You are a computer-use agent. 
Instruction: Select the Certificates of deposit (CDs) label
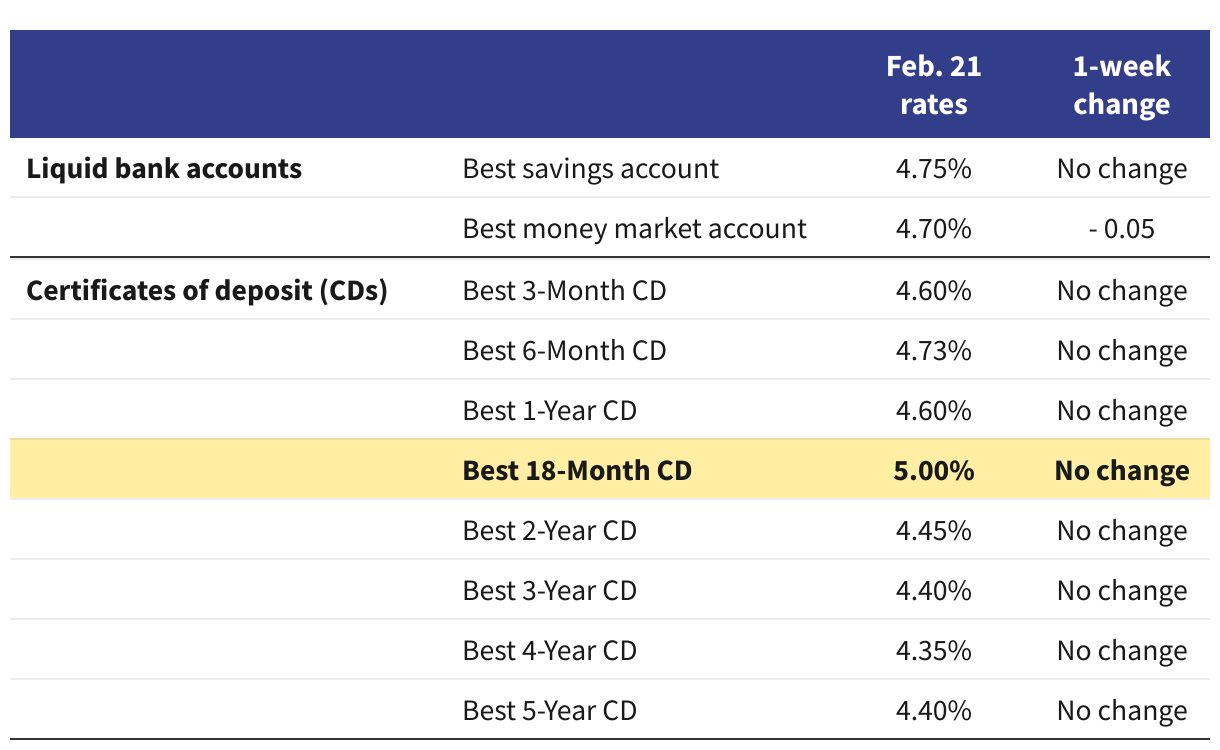206,290
